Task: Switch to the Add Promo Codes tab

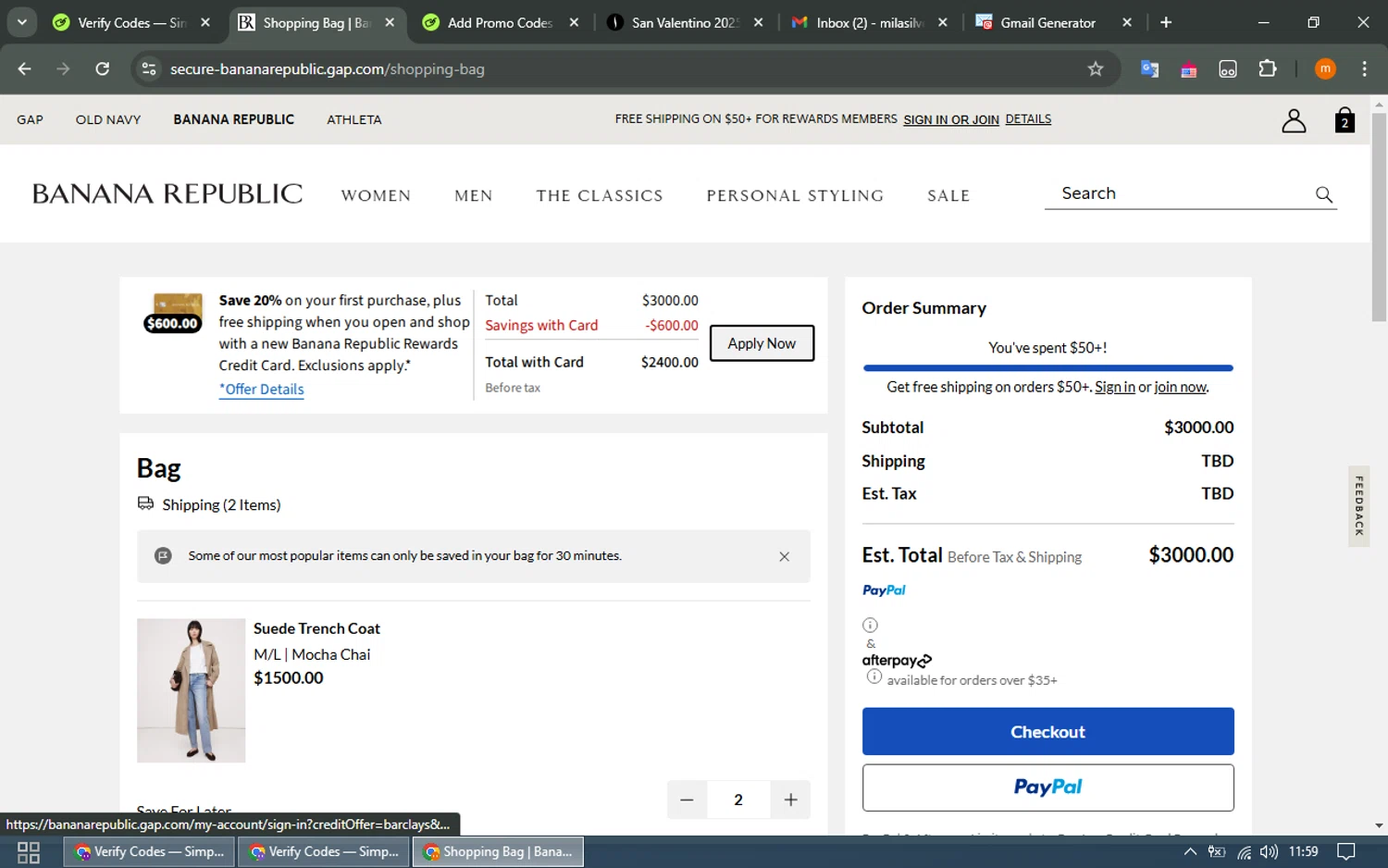Action: tap(501, 22)
